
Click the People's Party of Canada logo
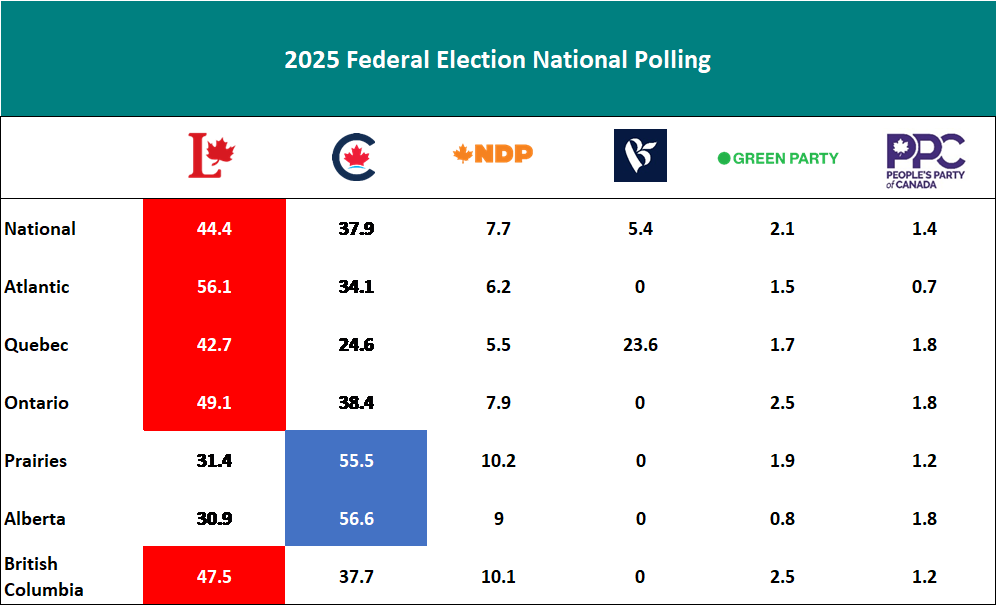point(924,156)
